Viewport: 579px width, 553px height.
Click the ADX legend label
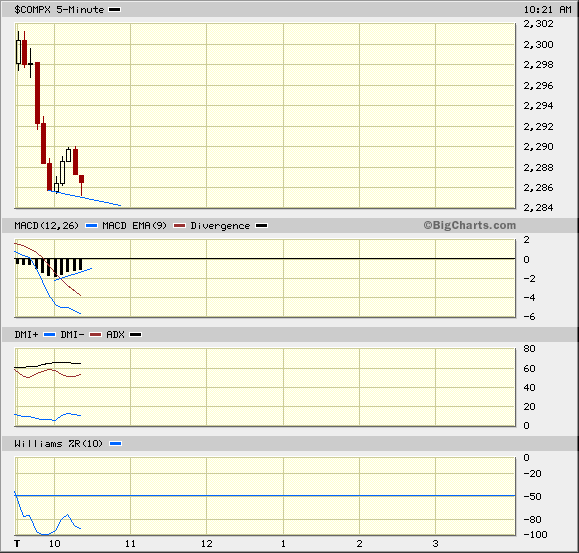pyautogui.click(x=115, y=335)
